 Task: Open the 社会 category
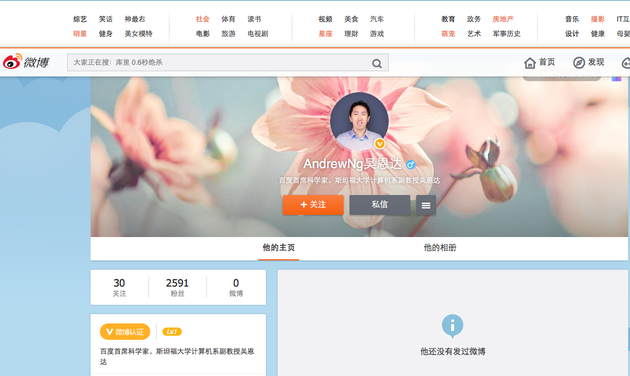point(202,19)
